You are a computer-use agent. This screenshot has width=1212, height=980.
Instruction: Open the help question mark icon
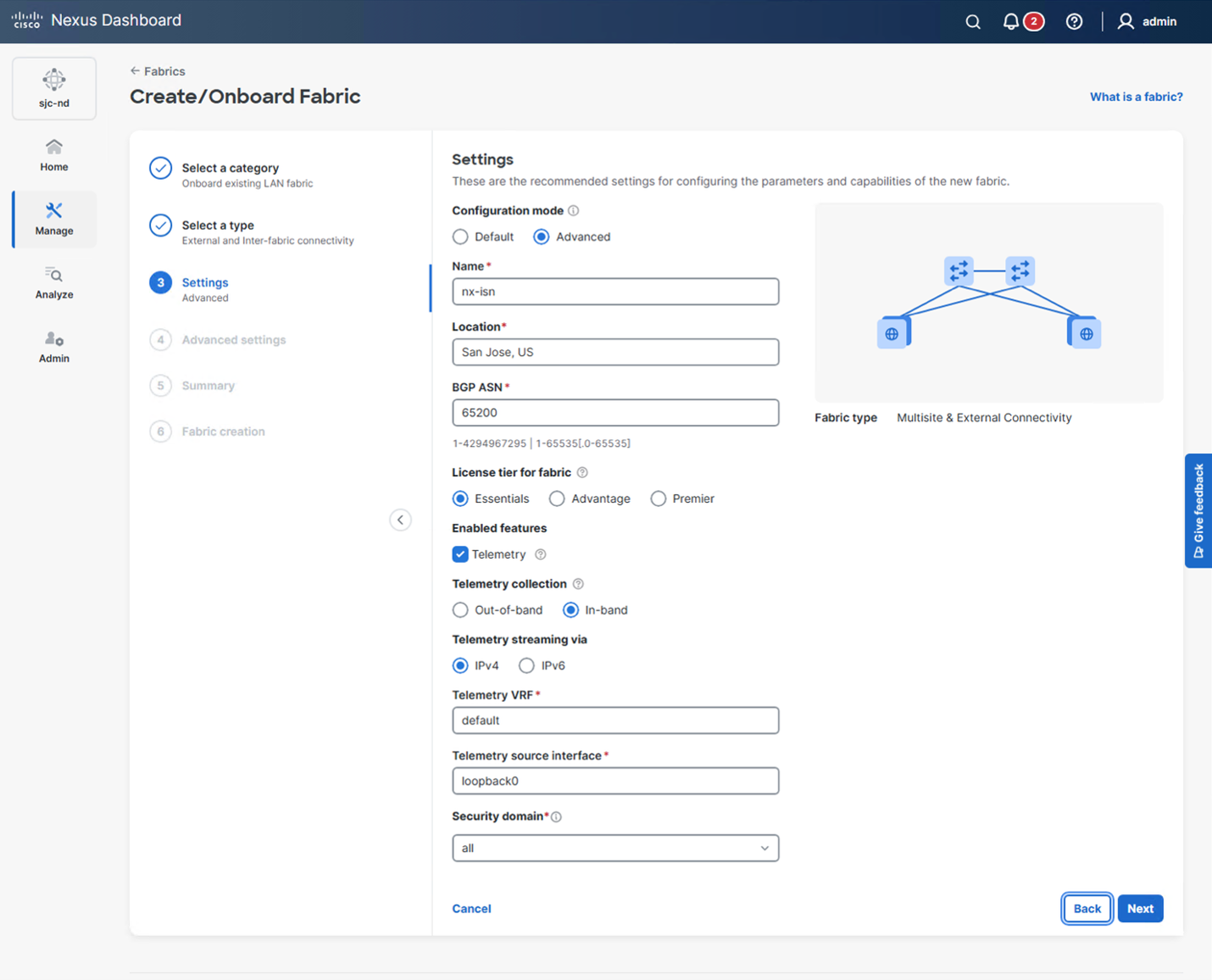coord(1074,22)
